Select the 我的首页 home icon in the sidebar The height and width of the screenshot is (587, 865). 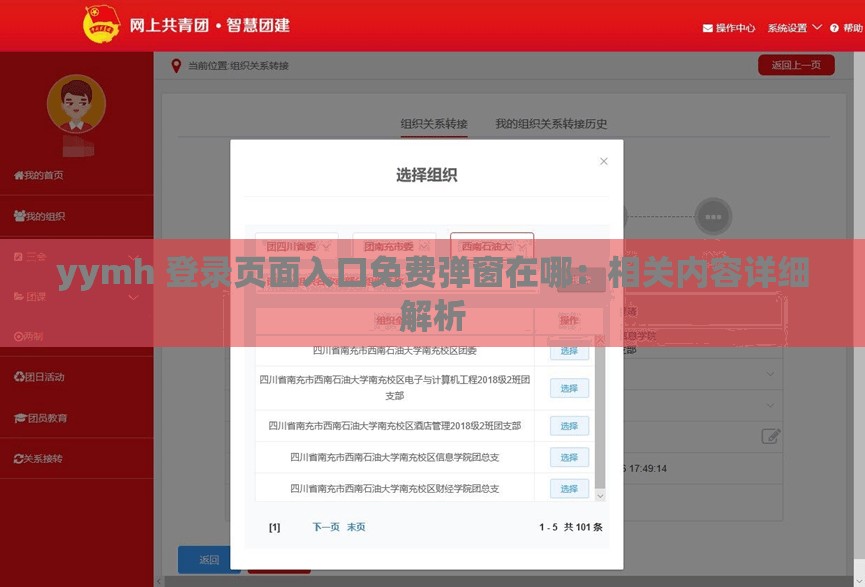(17, 176)
